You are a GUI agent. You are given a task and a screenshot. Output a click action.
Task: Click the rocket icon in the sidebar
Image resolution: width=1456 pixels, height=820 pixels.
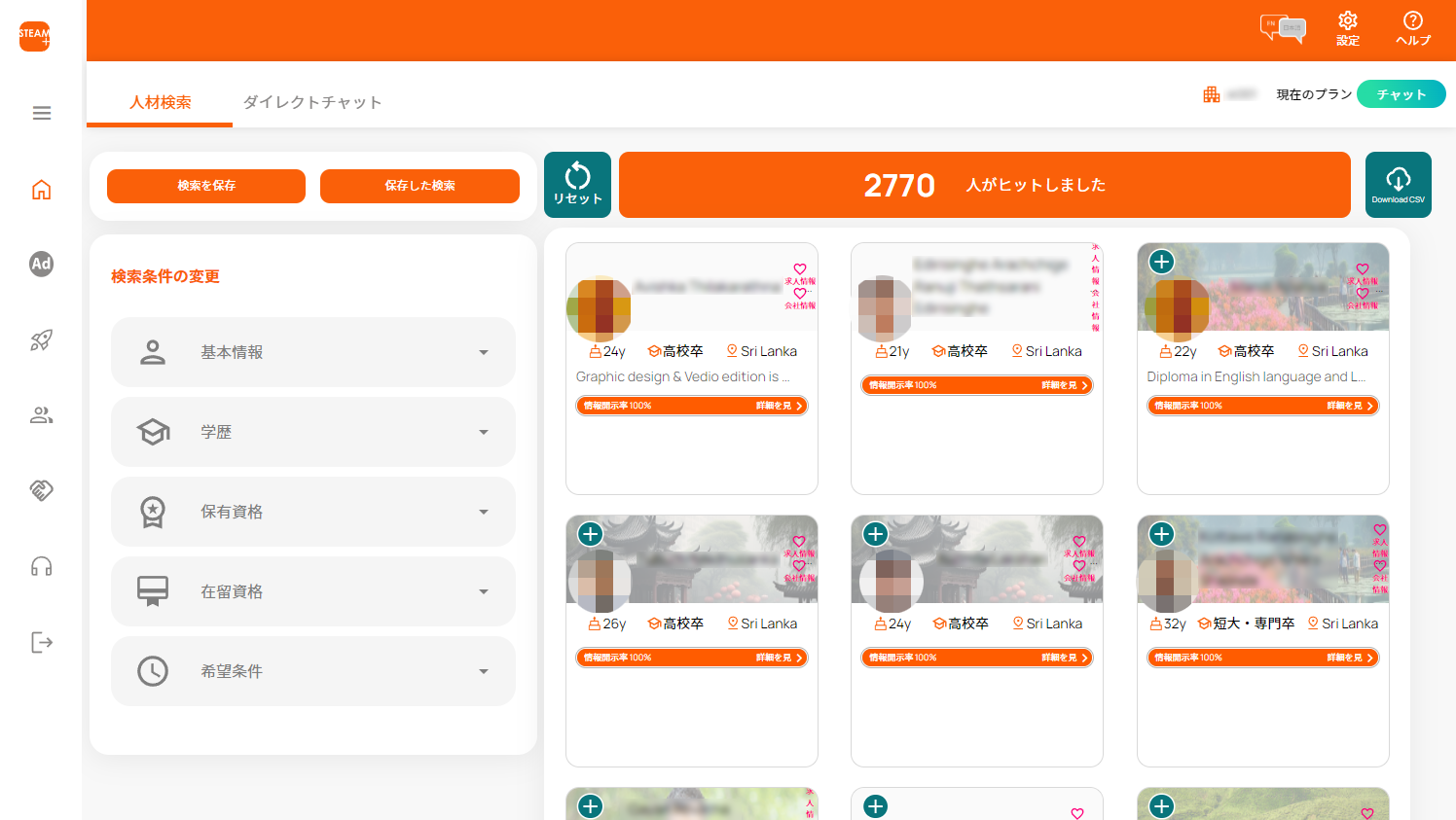point(41,339)
